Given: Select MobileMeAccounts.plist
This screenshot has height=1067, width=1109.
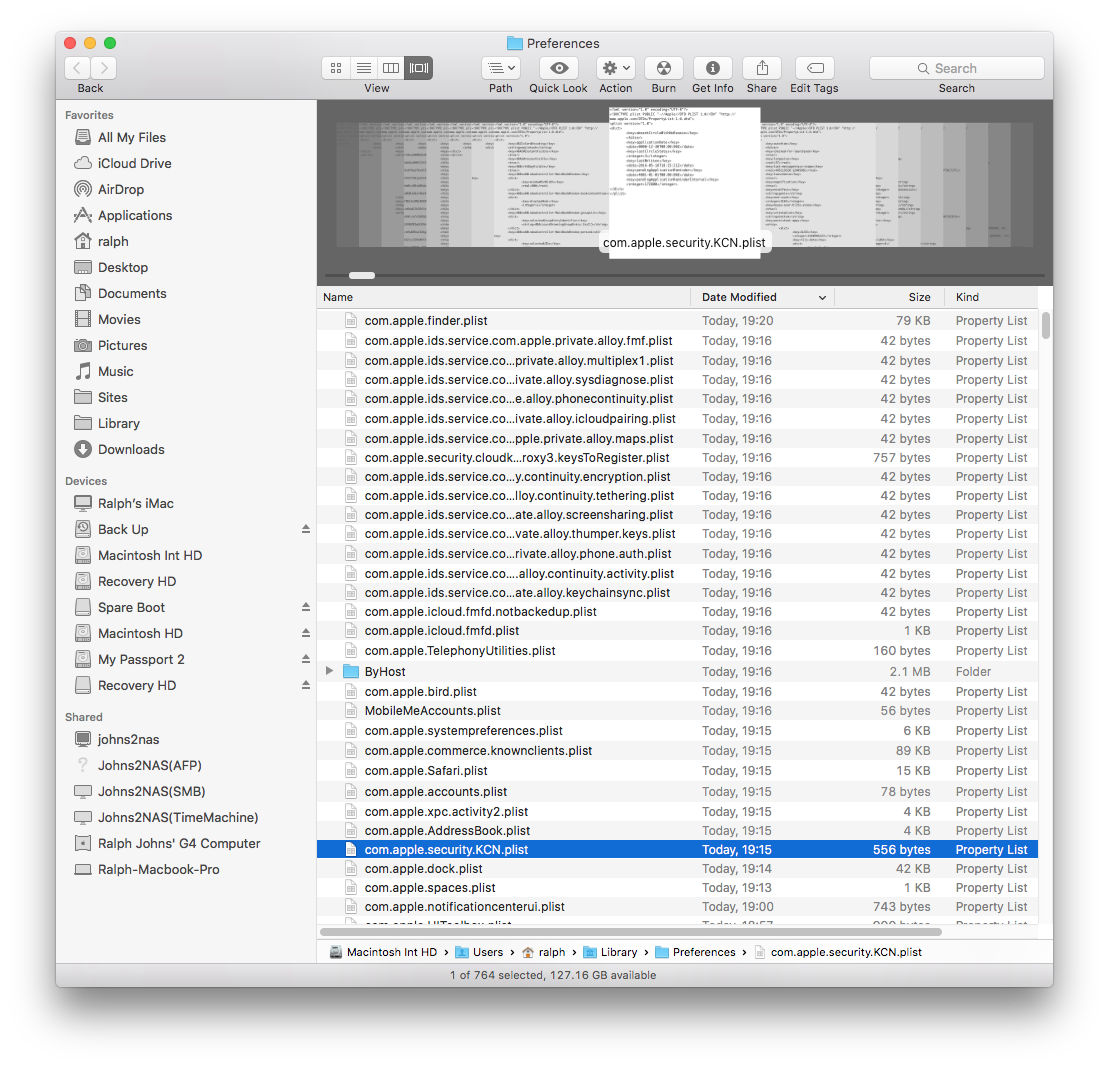Looking at the screenshot, I should pyautogui.click(x=678, y=711).
